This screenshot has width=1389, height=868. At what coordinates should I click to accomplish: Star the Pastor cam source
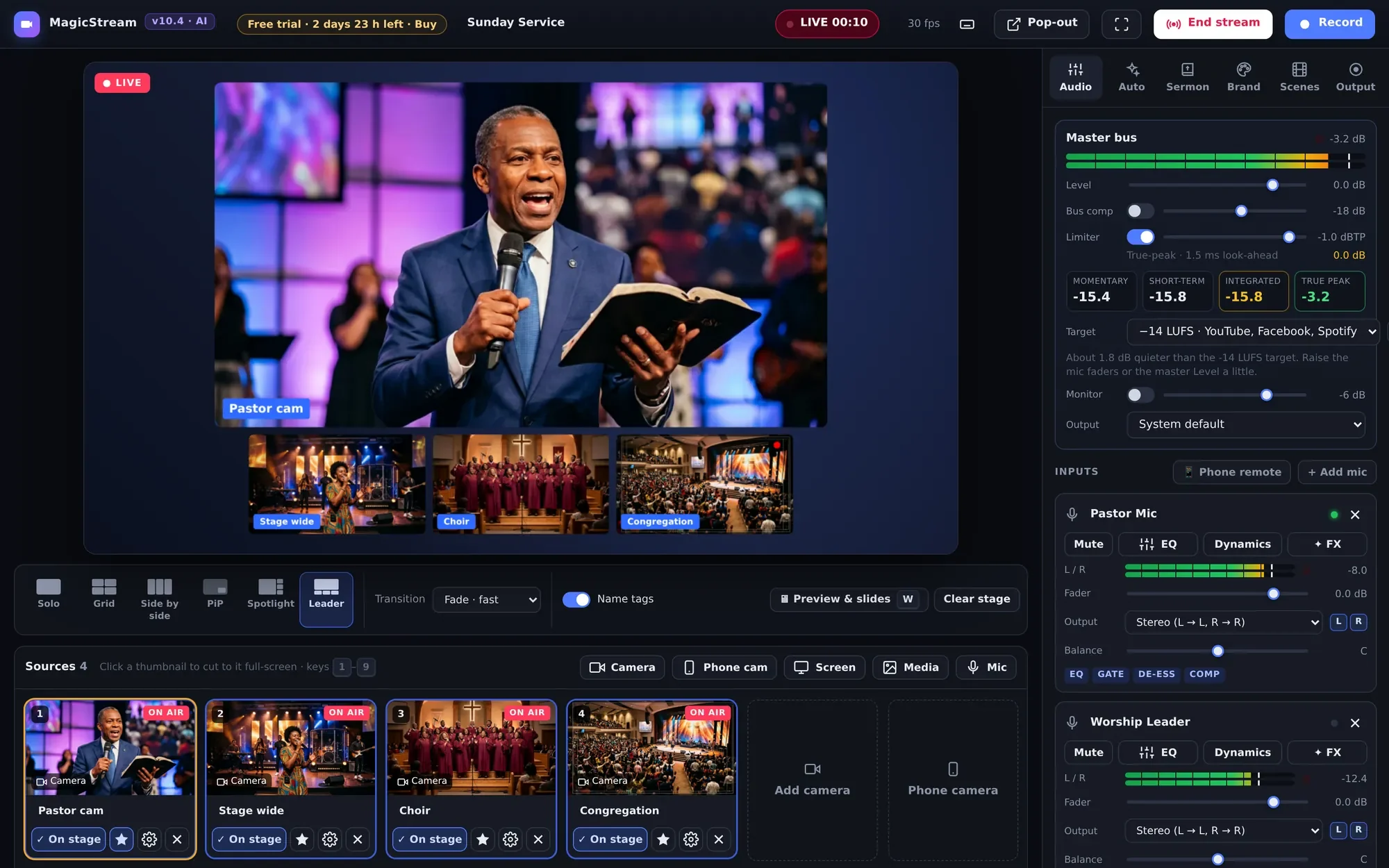[122, 840]
